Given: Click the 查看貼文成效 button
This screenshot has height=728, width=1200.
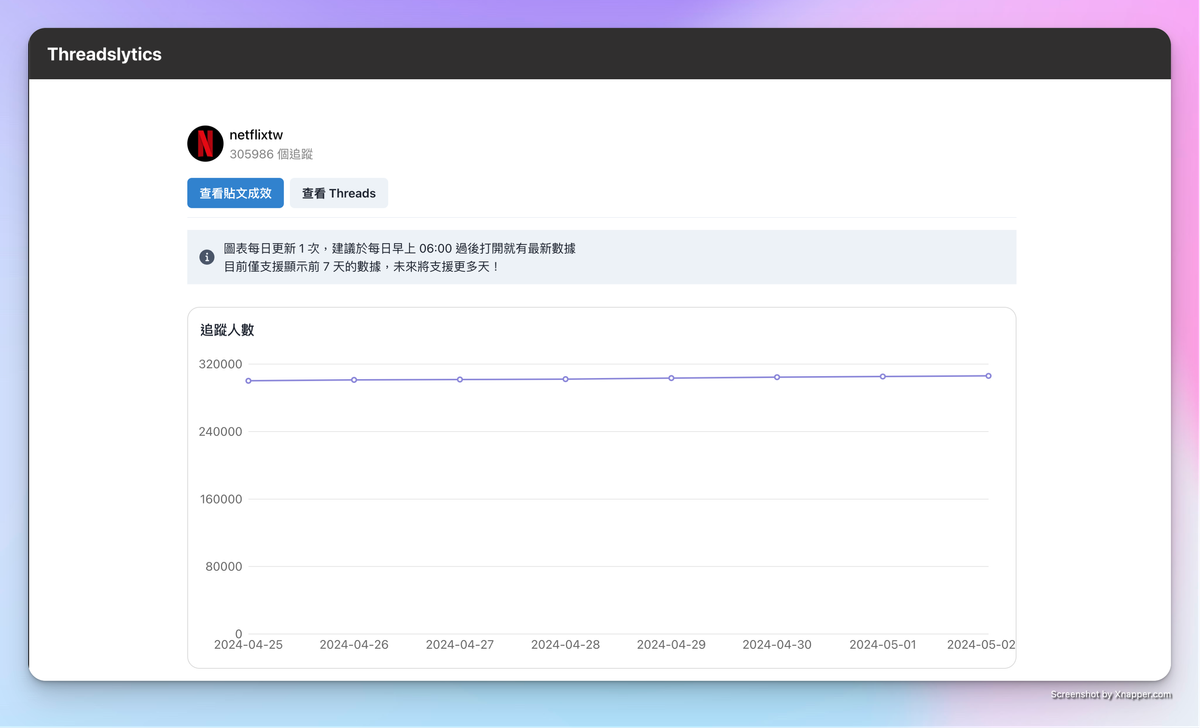Looking at the screenshot, I should 235,193.
